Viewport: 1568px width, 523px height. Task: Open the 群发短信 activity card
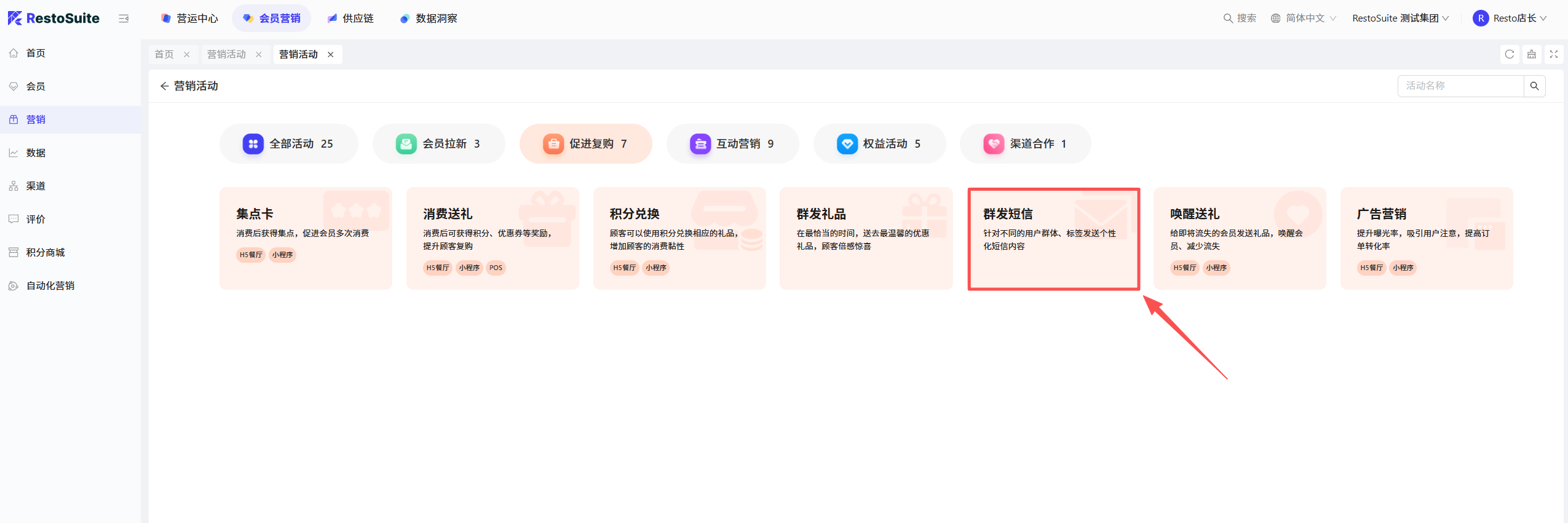[1053, 239]
